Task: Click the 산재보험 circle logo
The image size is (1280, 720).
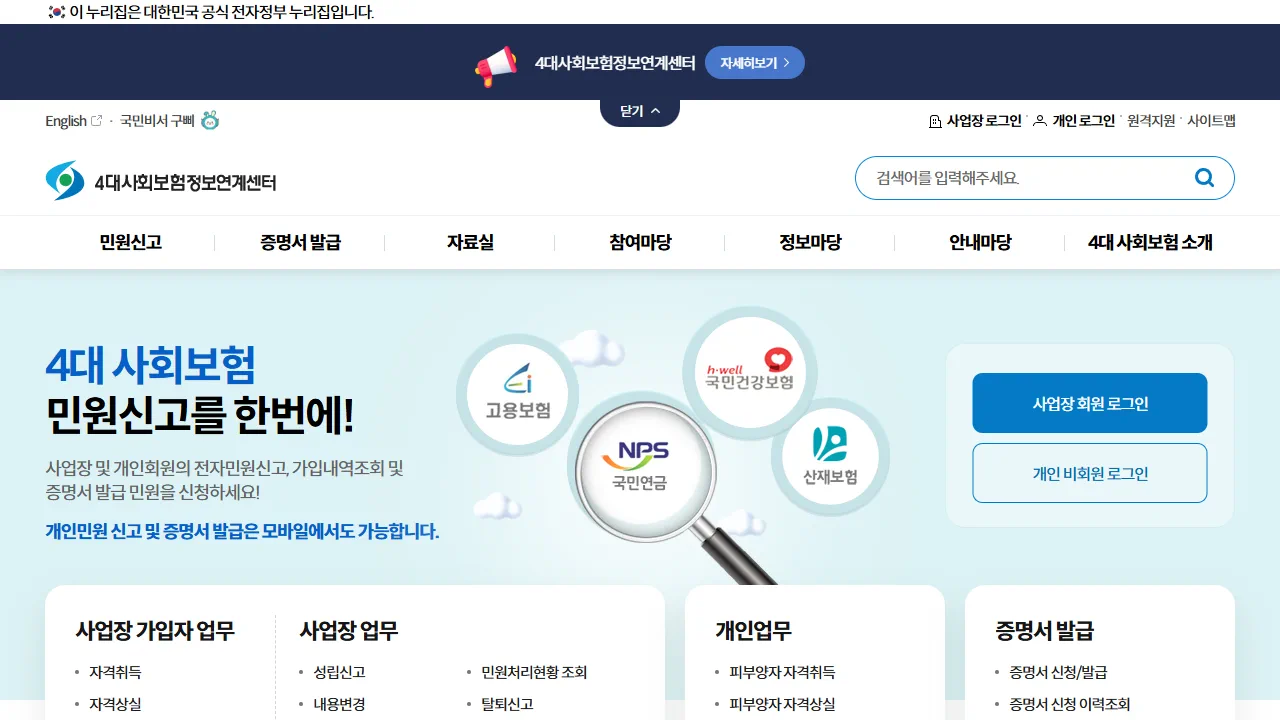Action: [830, 455]
